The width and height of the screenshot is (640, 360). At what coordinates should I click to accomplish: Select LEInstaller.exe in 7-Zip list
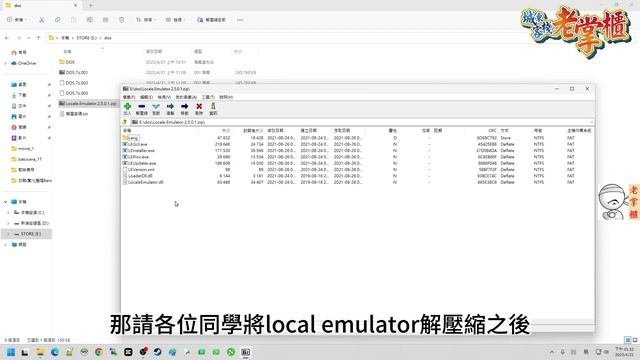click(x=139, y=151)
